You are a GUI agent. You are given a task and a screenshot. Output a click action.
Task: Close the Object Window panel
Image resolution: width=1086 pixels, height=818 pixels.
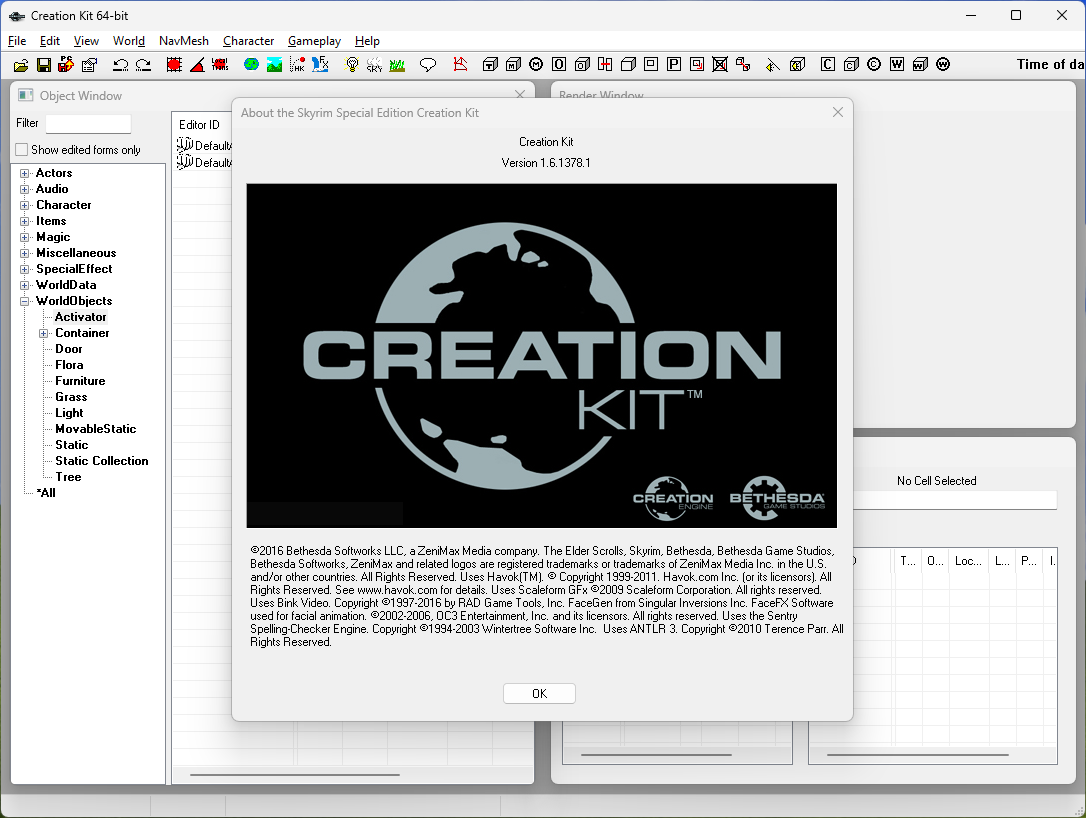520,94
